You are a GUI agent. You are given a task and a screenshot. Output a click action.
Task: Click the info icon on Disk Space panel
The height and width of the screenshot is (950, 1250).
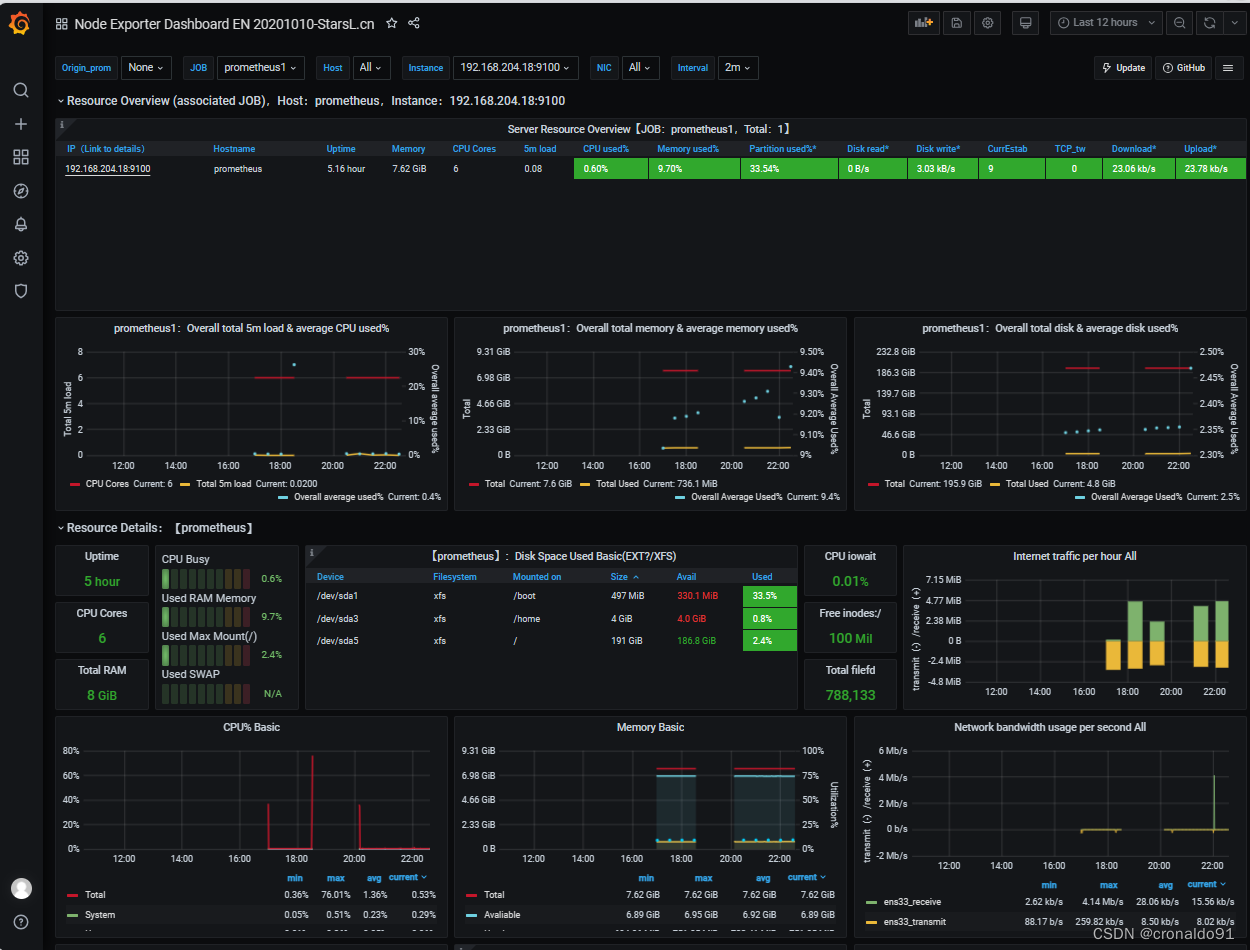pyautogui.click(x=312, y=552)
